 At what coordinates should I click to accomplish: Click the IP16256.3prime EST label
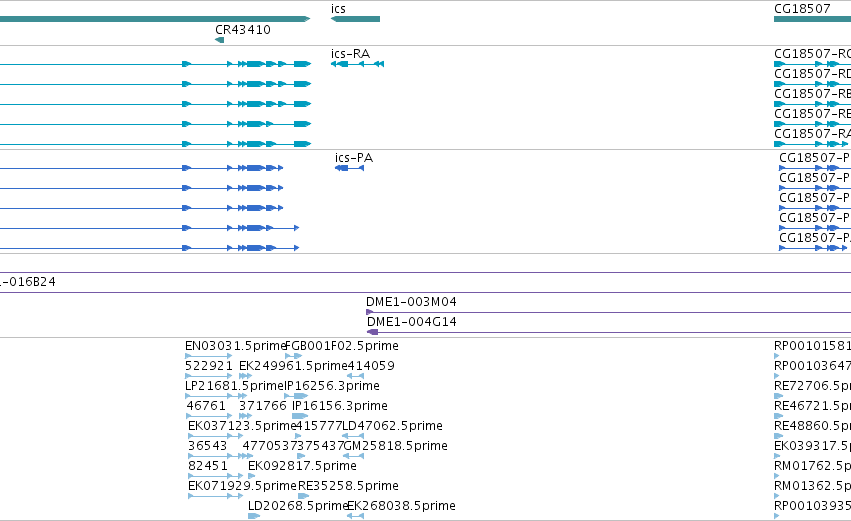coord(332,386)
